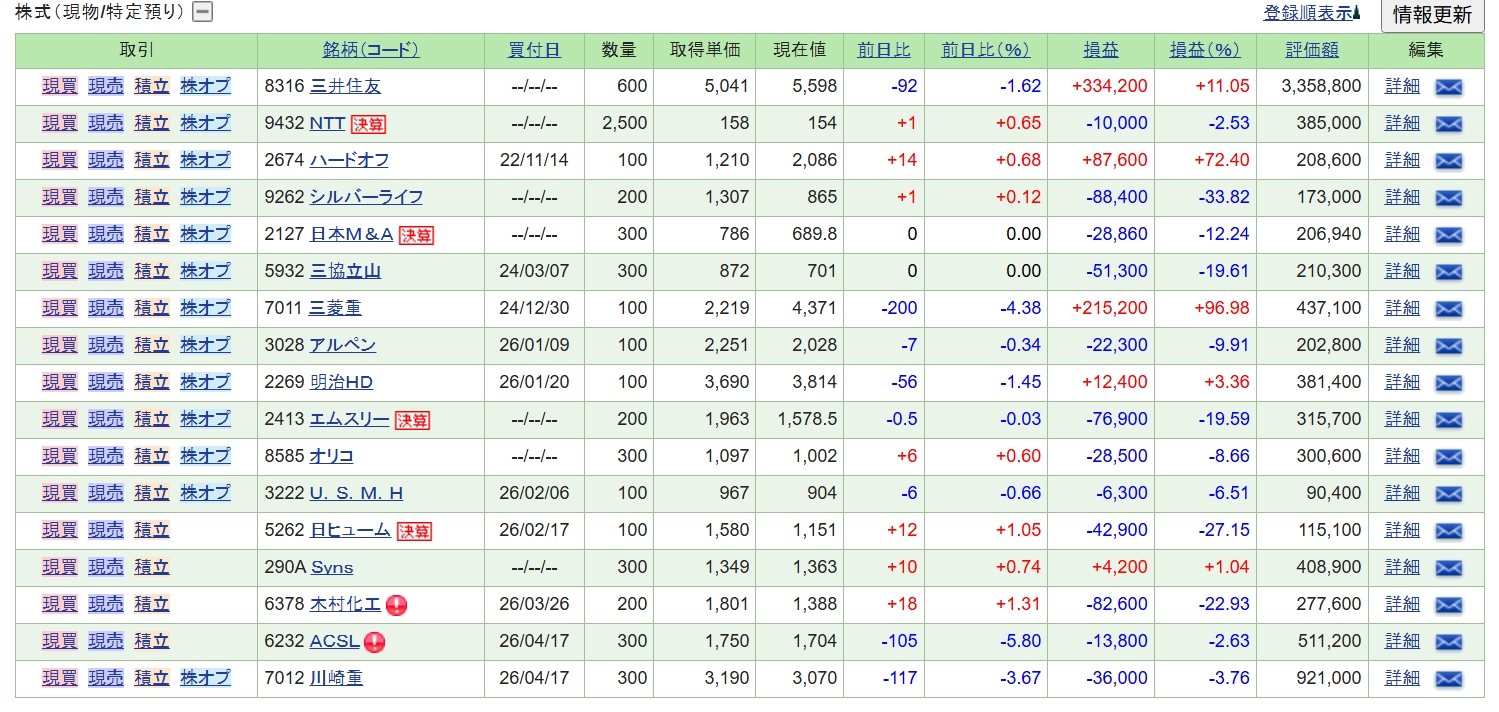This screenshot has width=1499, height=712.
Task: Sort by the 登録順表示 link
Action: pyautogui.click(x=1311, y=13)
